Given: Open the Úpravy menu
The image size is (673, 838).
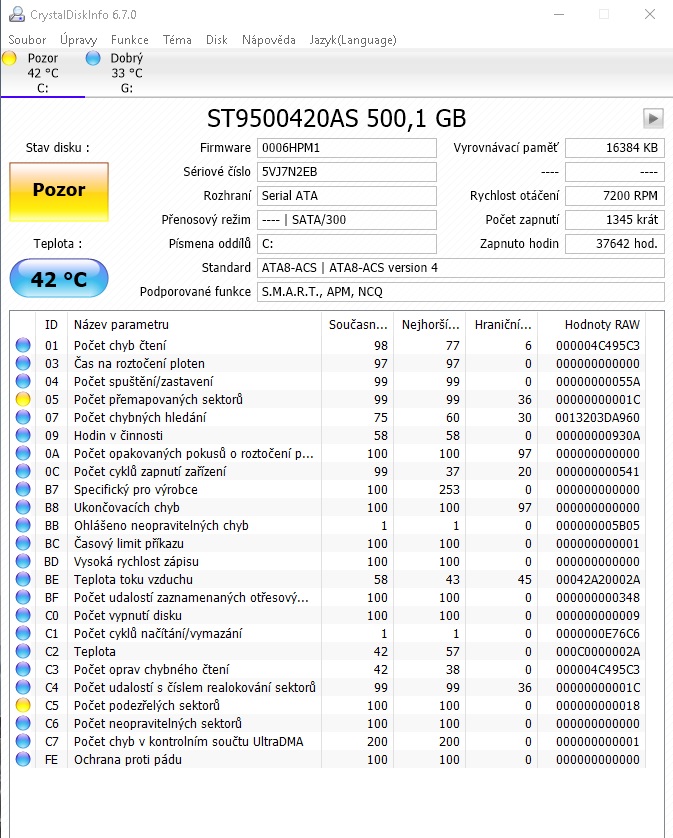Looking at the screenshot, I should (x=79, y=40).
